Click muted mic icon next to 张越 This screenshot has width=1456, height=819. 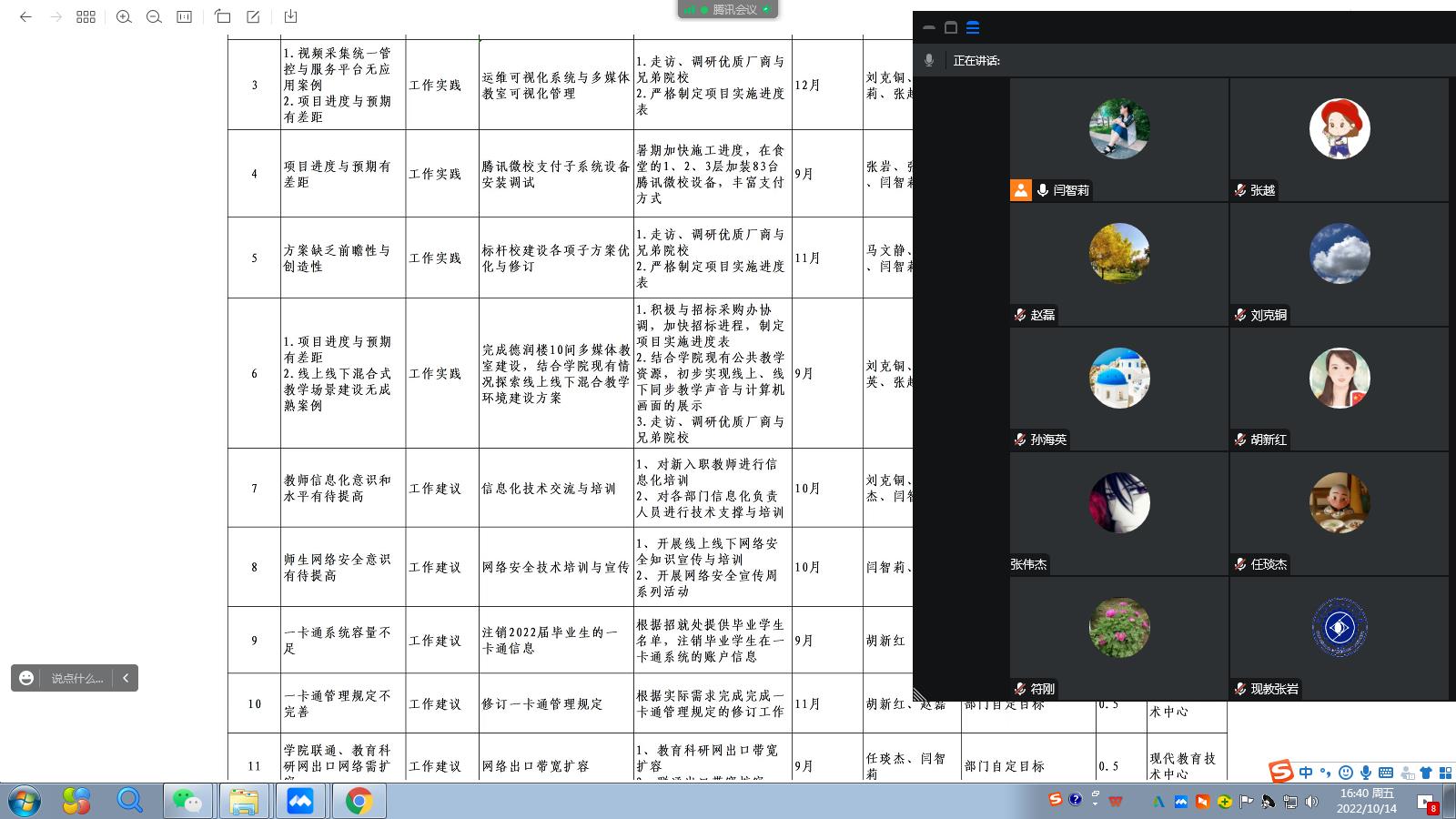click(1239, 190)
